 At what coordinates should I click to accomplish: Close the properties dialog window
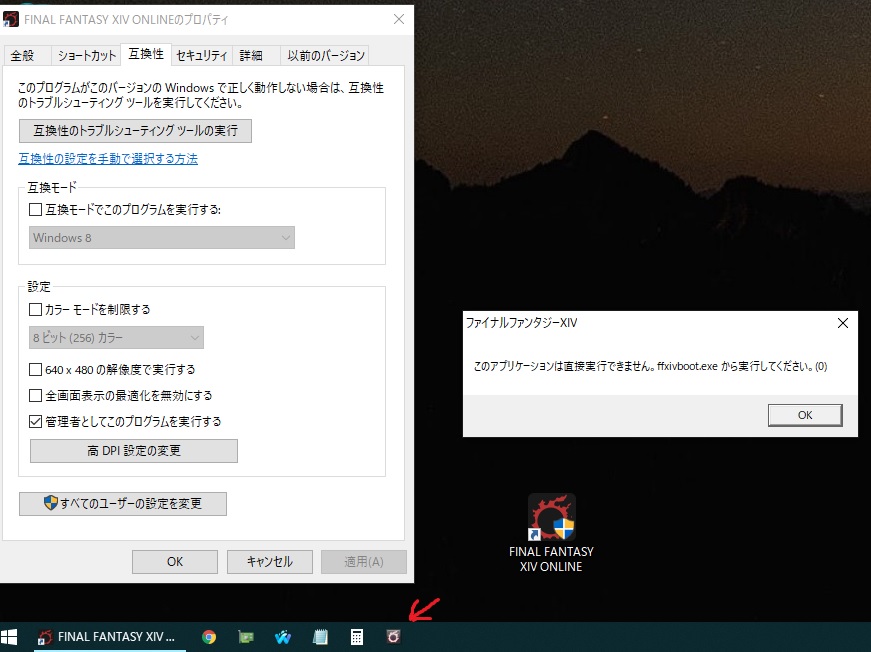399,19
